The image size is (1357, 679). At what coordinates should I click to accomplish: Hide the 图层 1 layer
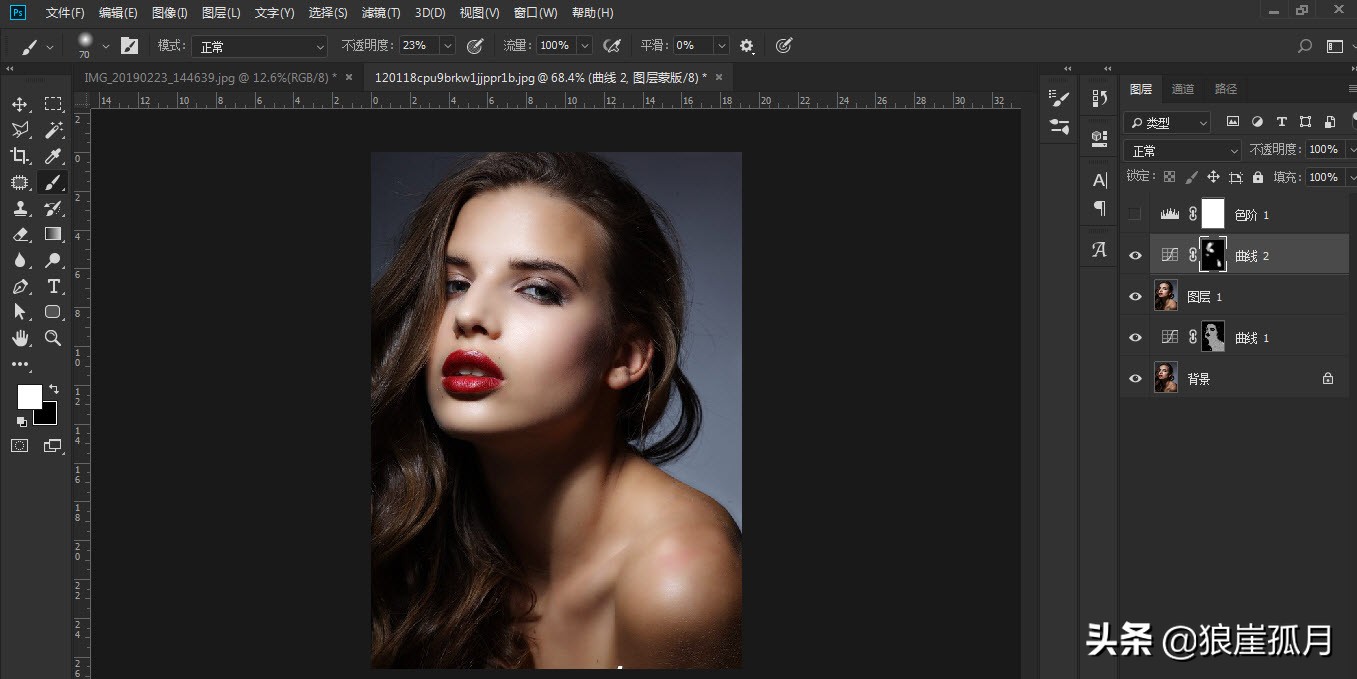1134,297
